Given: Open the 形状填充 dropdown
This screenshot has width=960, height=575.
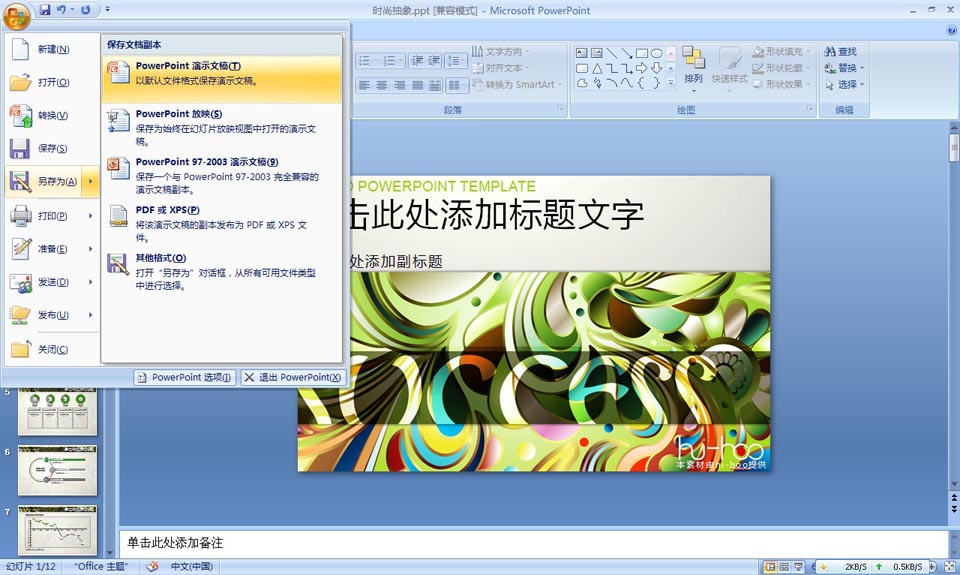Looking at the screenshot, I should [782, 51].
